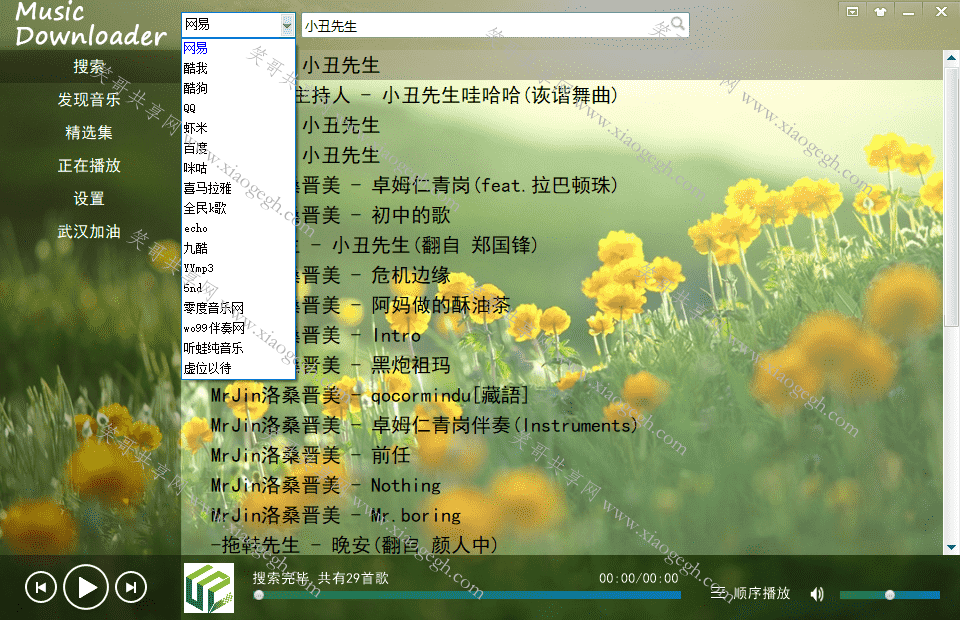Select 酷狗 in the source list

(x=239, y=88)
